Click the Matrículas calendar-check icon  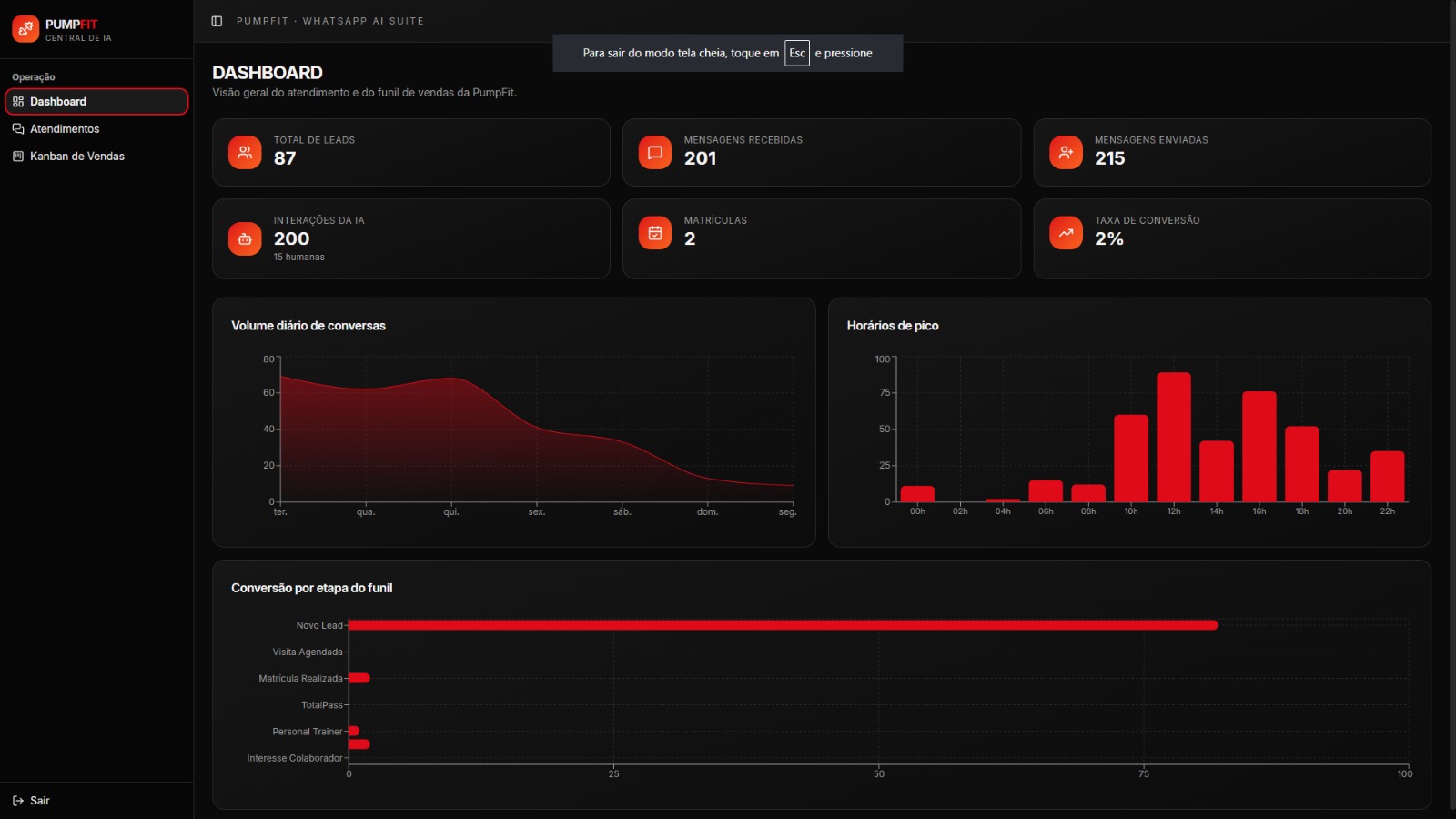(655, 233)
